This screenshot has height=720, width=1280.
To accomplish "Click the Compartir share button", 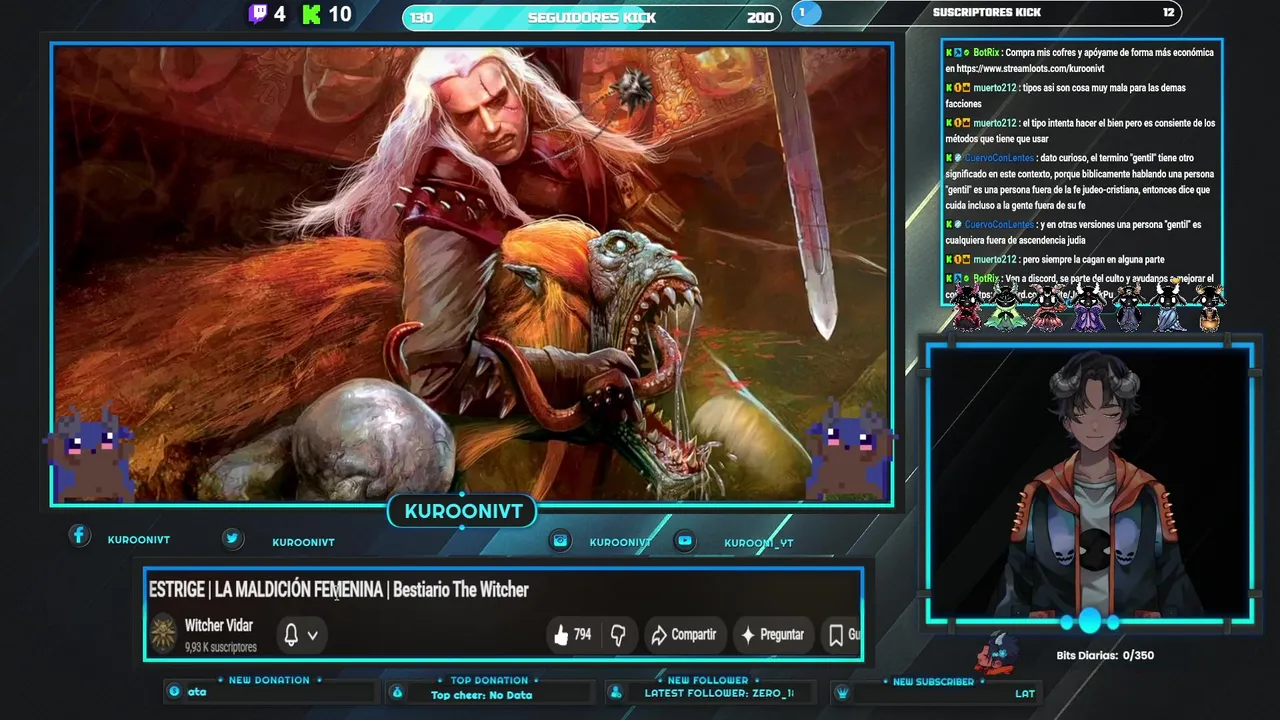I will click(x=684, y=635).
